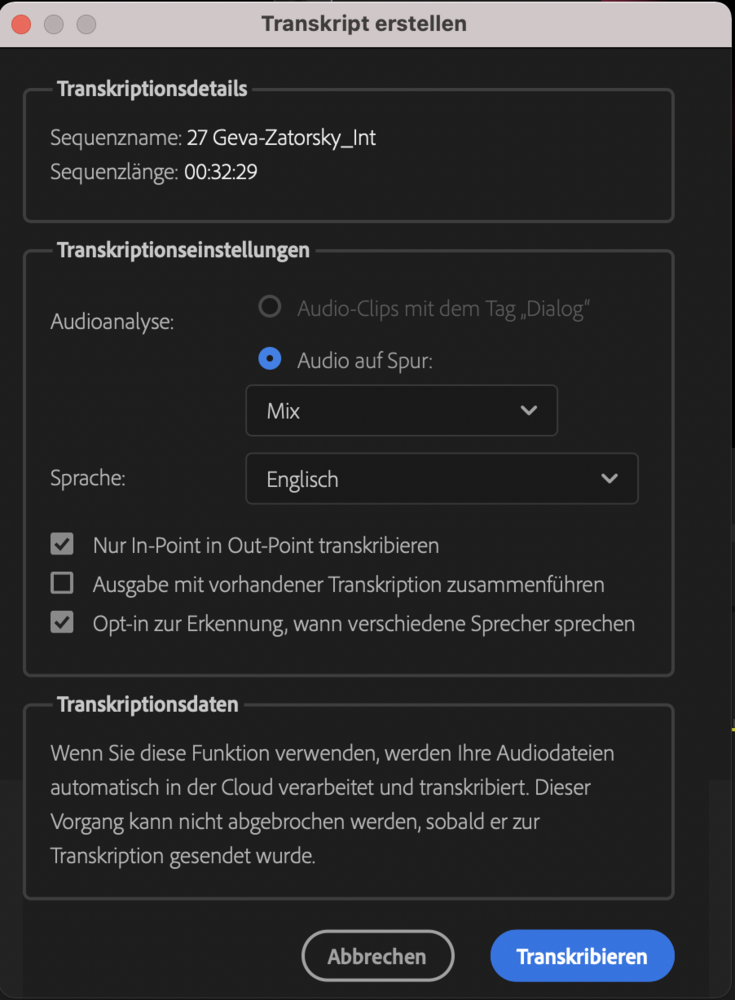735x1000 pixels.
Task: Click the gray minimize window button
Action: 54,24
